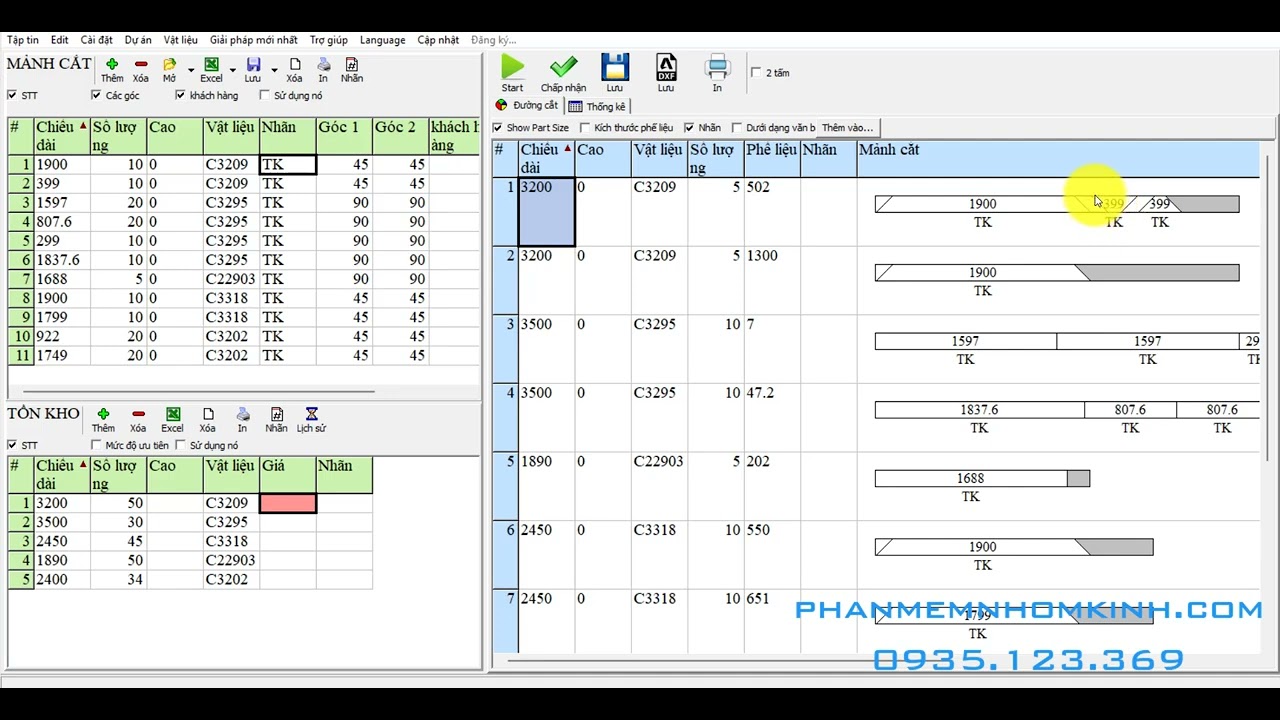Click the Lịch sử hourglass icon
1280x720 pixels.
[x=311, y=414]
